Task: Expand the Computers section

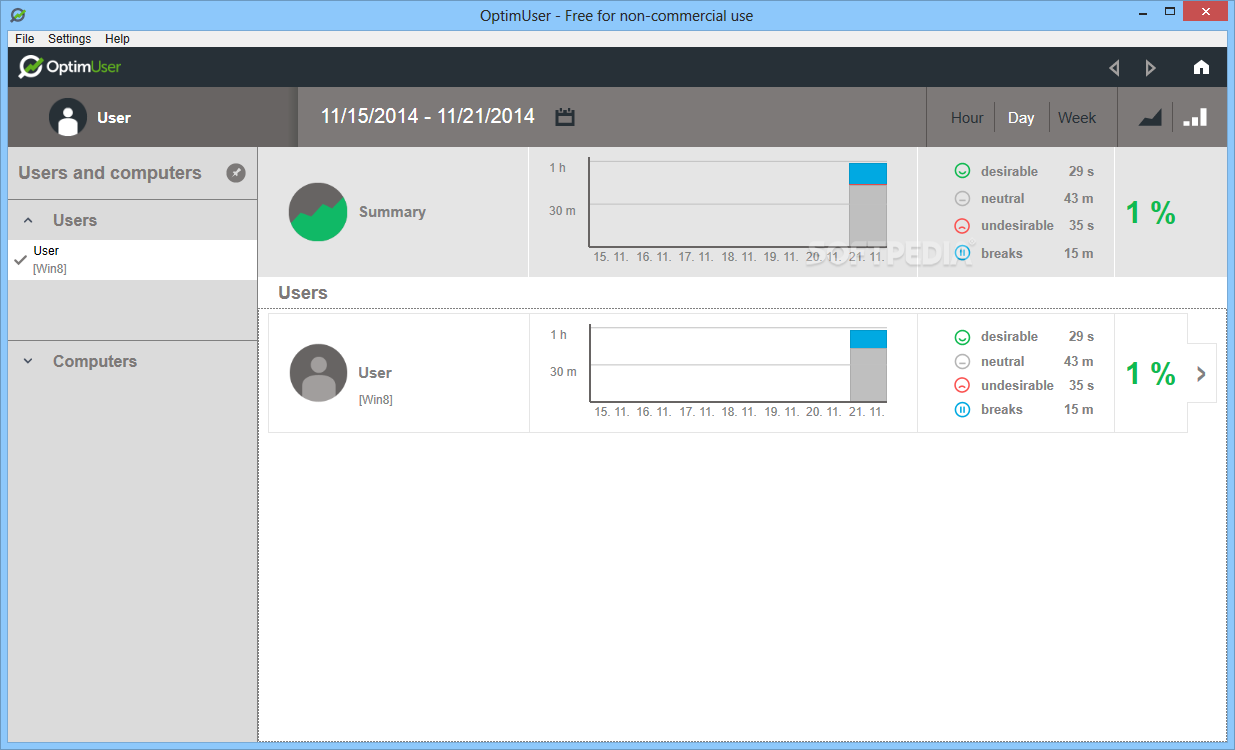Action: pyautogui.click(x=28, y=361)
